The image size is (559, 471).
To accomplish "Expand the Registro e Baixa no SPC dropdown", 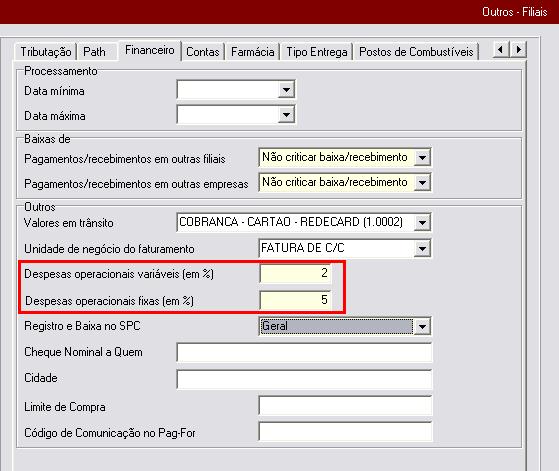I will point(422,326).
